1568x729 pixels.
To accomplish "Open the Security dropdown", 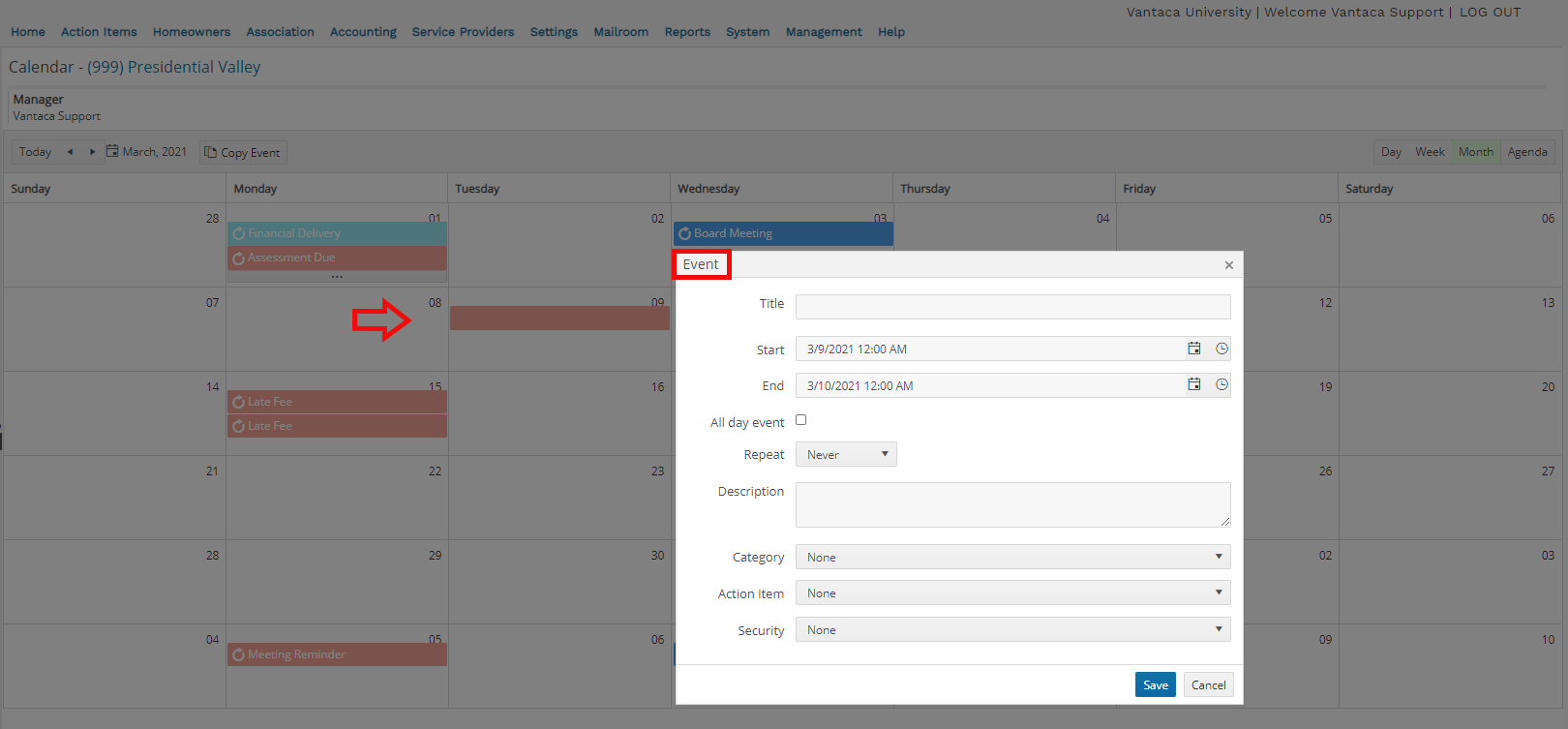I will (1012, 629).
